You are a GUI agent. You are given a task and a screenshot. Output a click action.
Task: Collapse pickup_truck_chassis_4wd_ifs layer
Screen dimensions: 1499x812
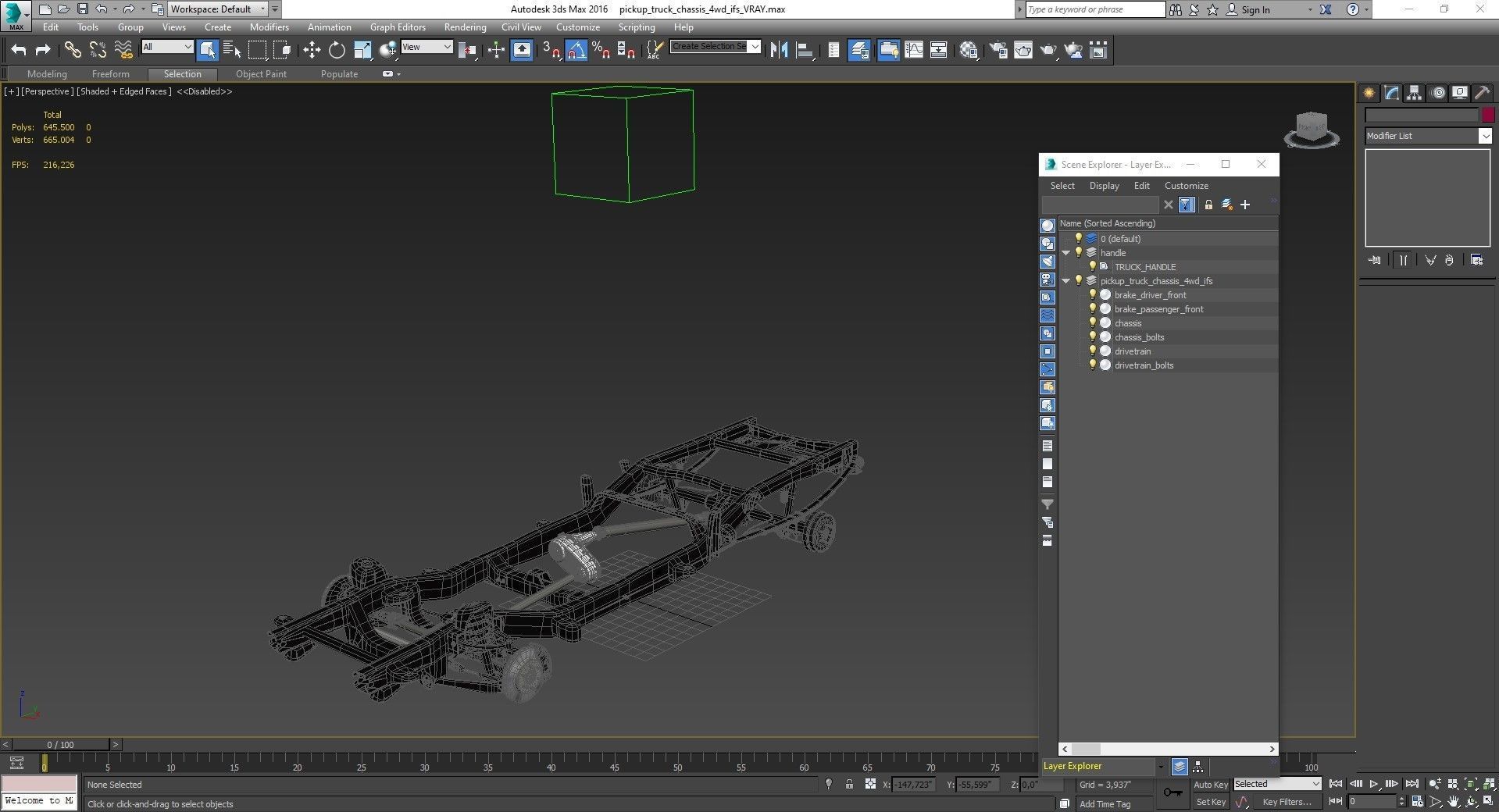pos(1066,281)
